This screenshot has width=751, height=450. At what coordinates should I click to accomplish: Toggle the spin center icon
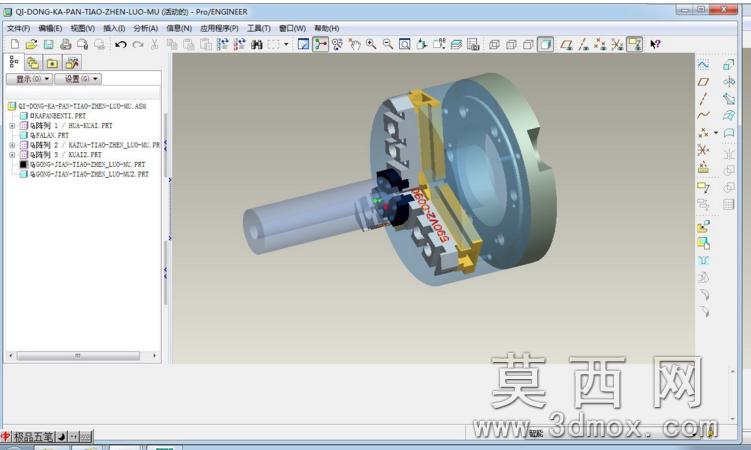point(320,45)
